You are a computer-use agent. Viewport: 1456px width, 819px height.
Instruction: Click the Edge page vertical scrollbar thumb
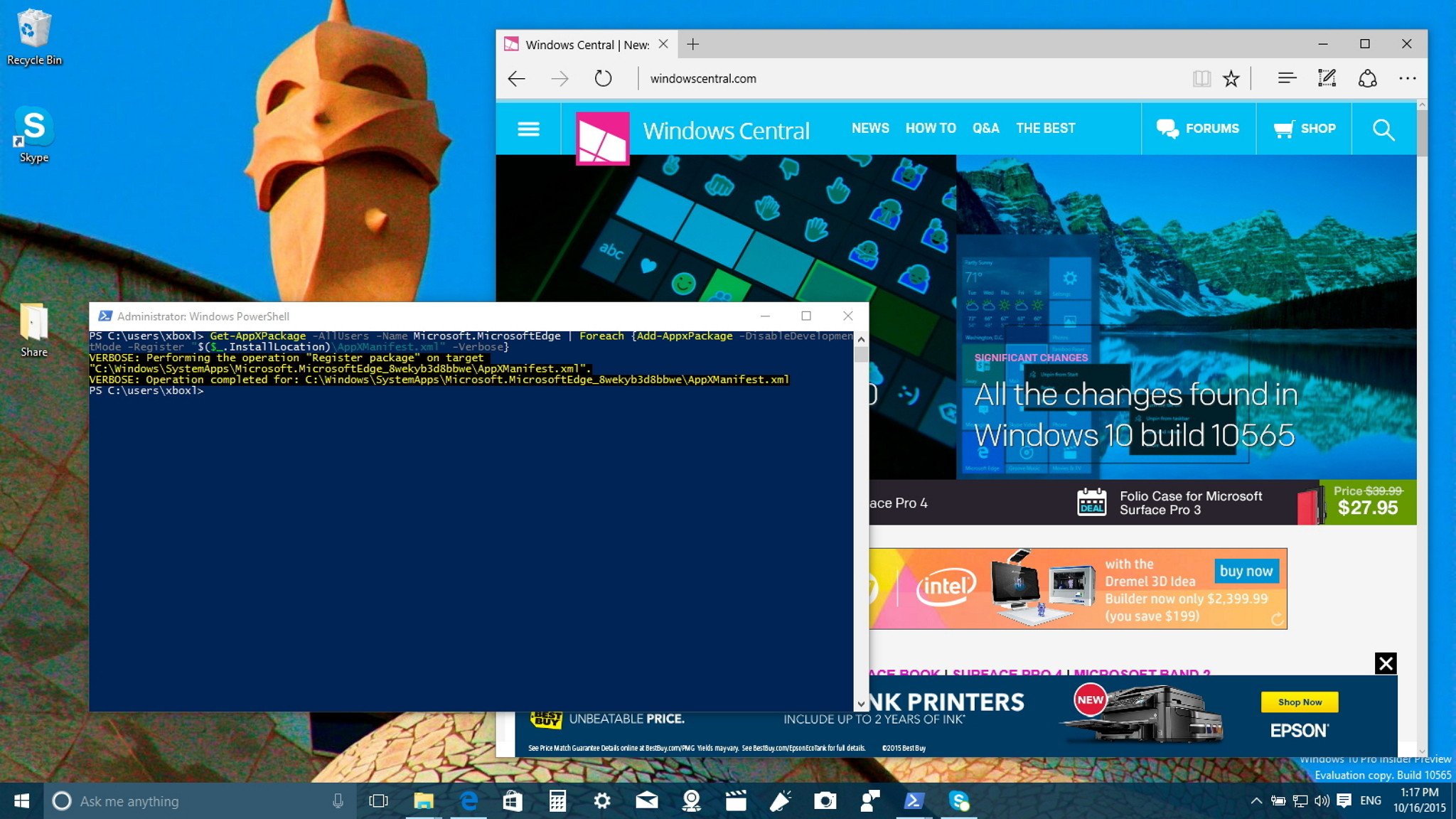1422,132
